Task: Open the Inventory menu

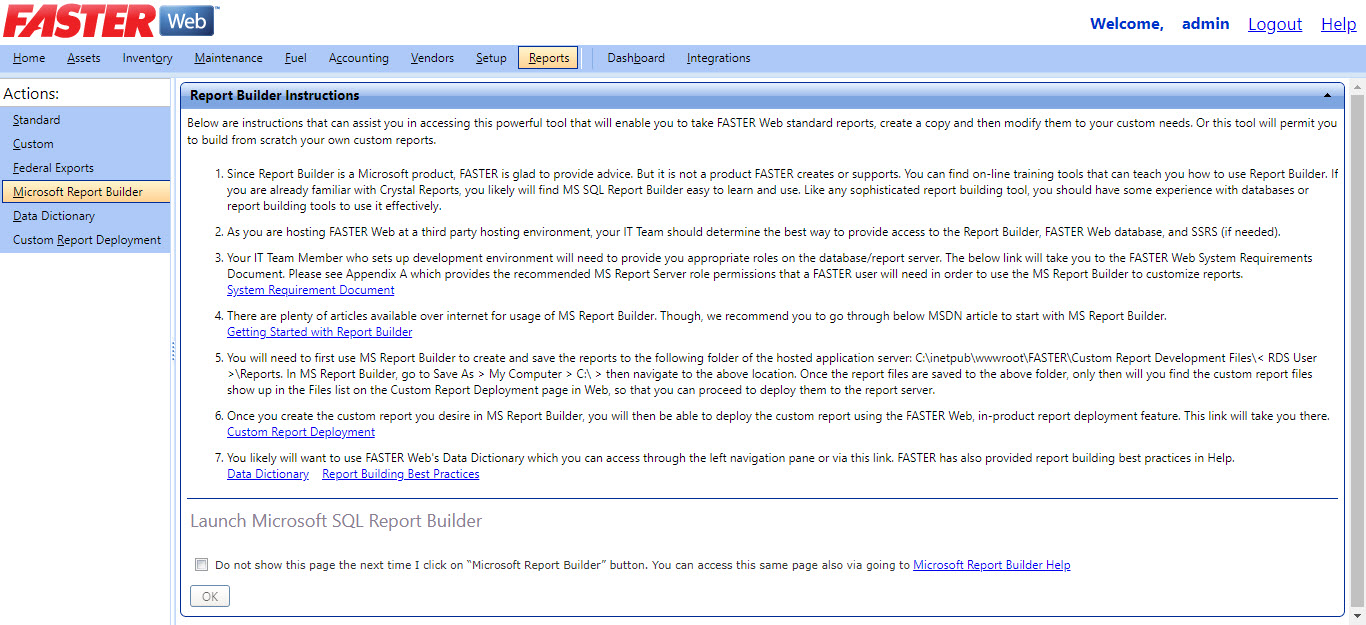Action: point(148,58)
